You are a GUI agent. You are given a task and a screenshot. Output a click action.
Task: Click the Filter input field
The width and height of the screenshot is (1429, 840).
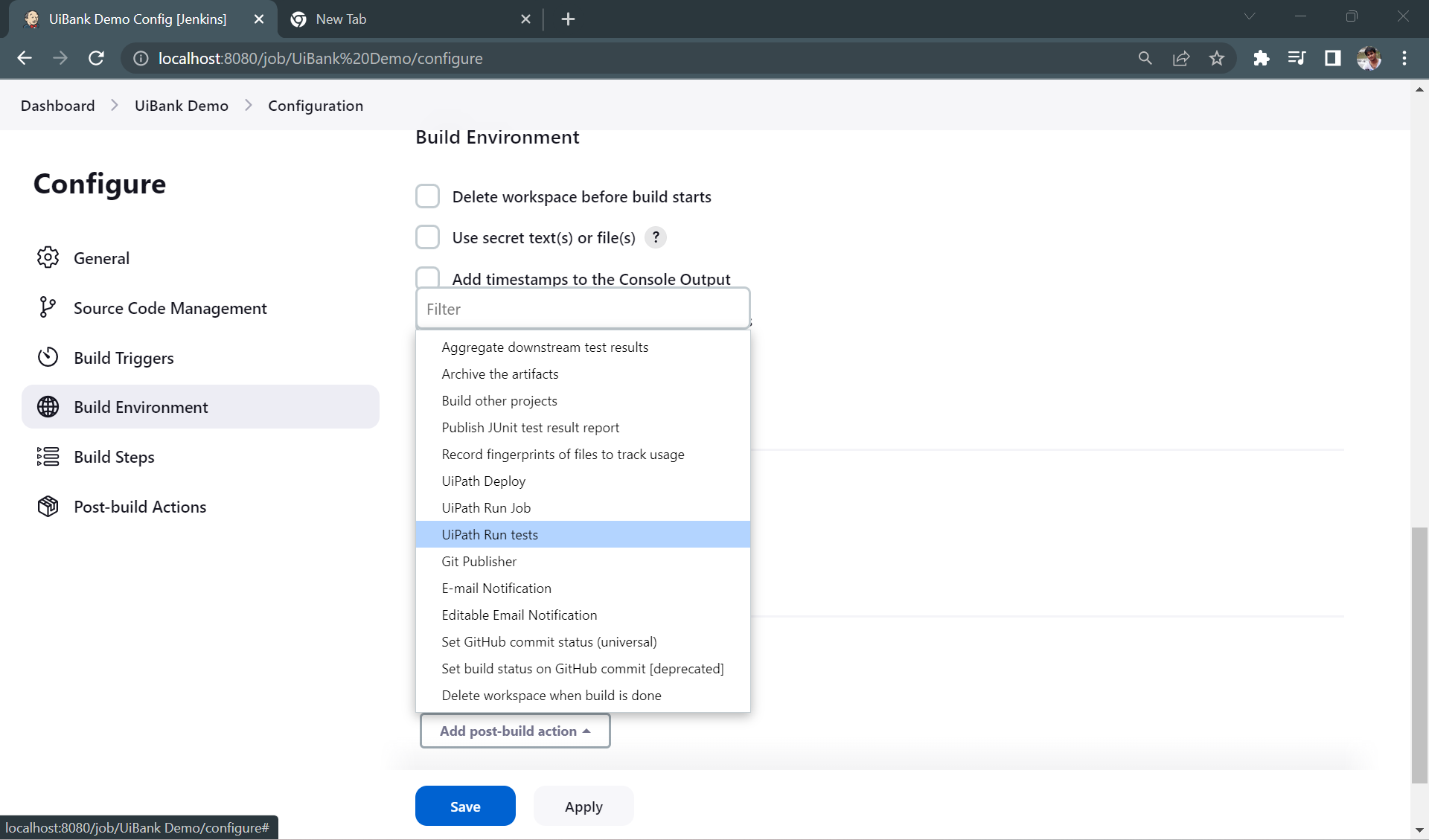583,309
